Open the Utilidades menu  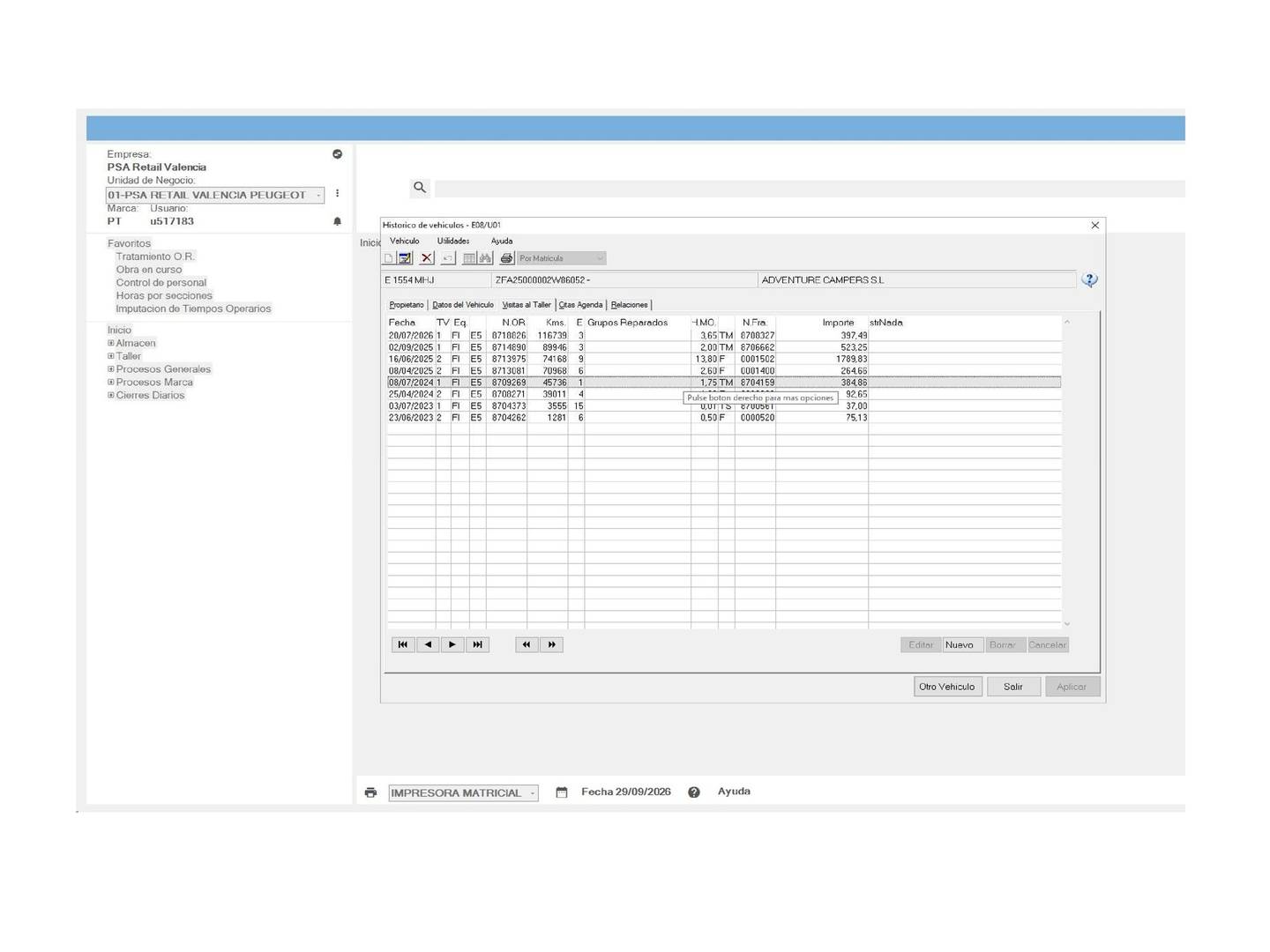(x=453, y=241)
